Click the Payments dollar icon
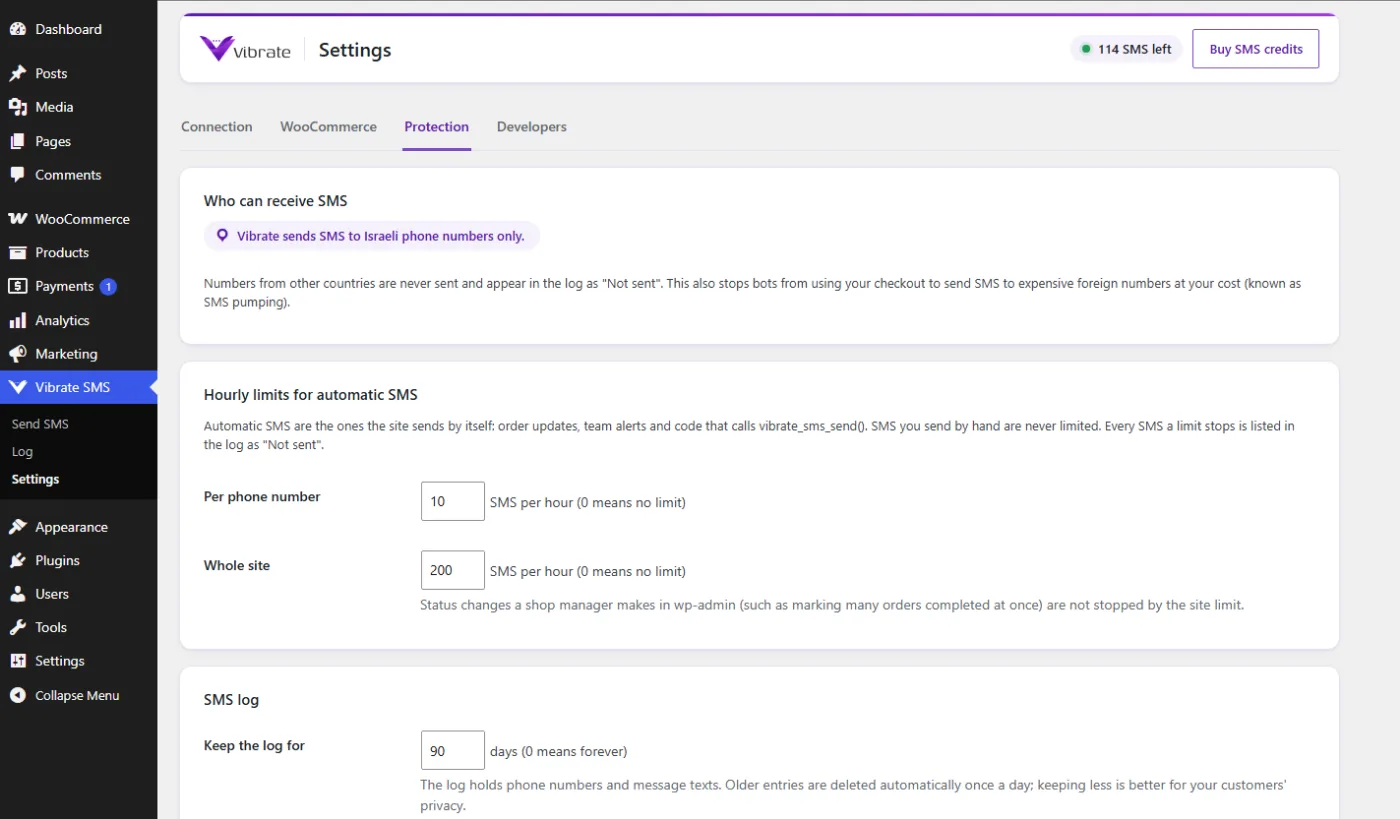This screenshot has height=819, width=1400. [x=17, y=286]
